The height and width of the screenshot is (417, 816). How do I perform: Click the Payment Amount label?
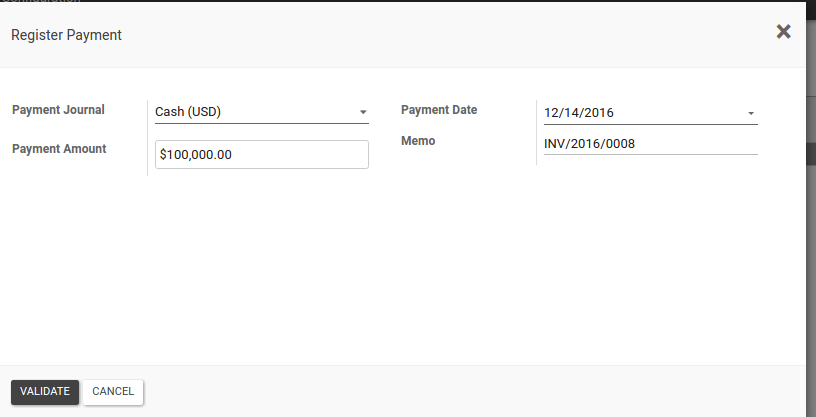point(59,149)
